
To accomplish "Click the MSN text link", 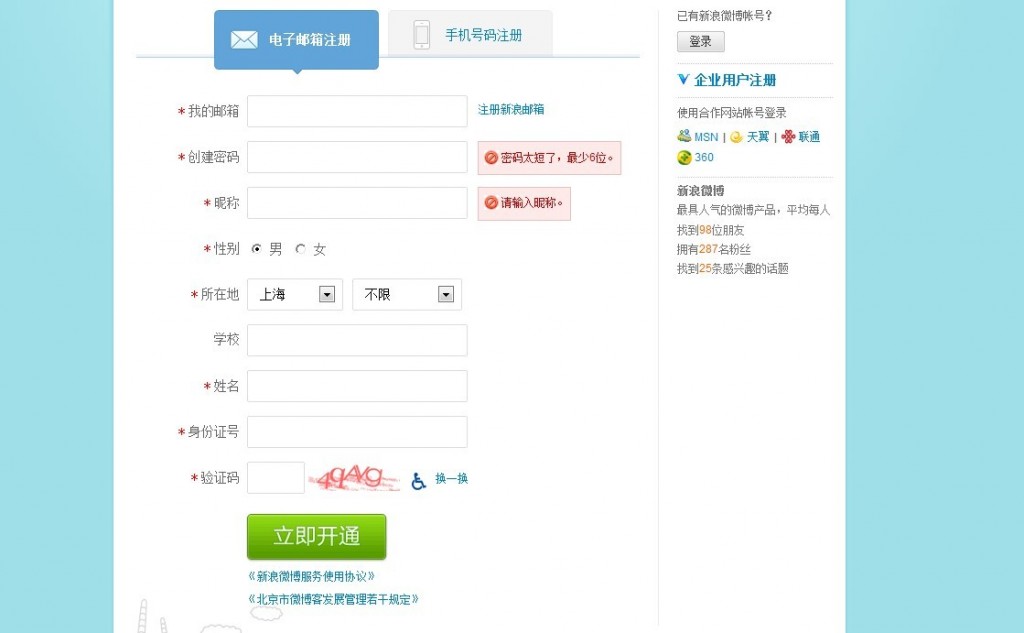I will point(706,137).
